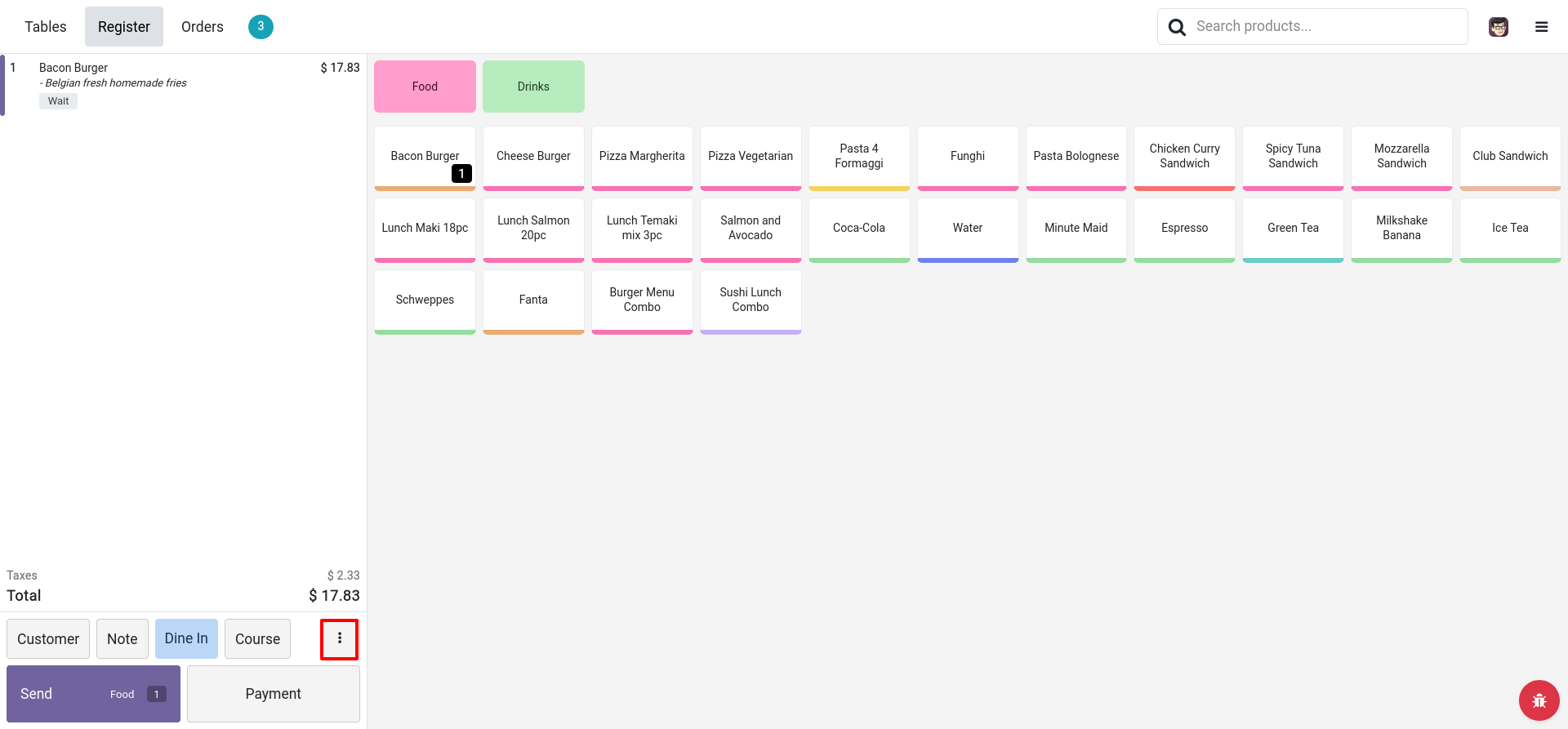Click the Course button
The image size is (1568, 729).
(x=257, y=638)
